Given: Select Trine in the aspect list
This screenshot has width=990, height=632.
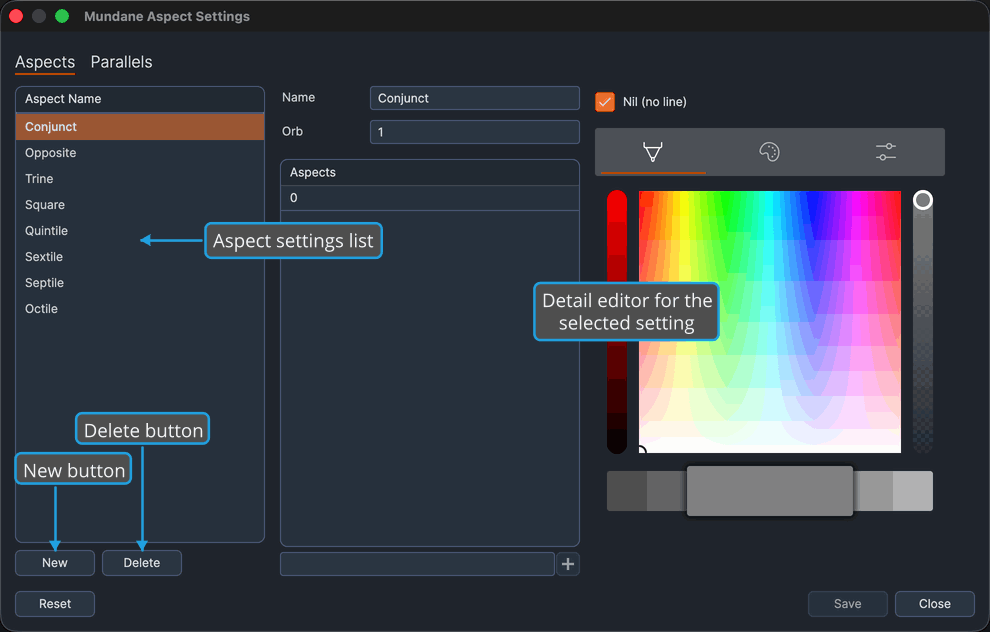Looking at the screenshot, I should tap(140, 179).
